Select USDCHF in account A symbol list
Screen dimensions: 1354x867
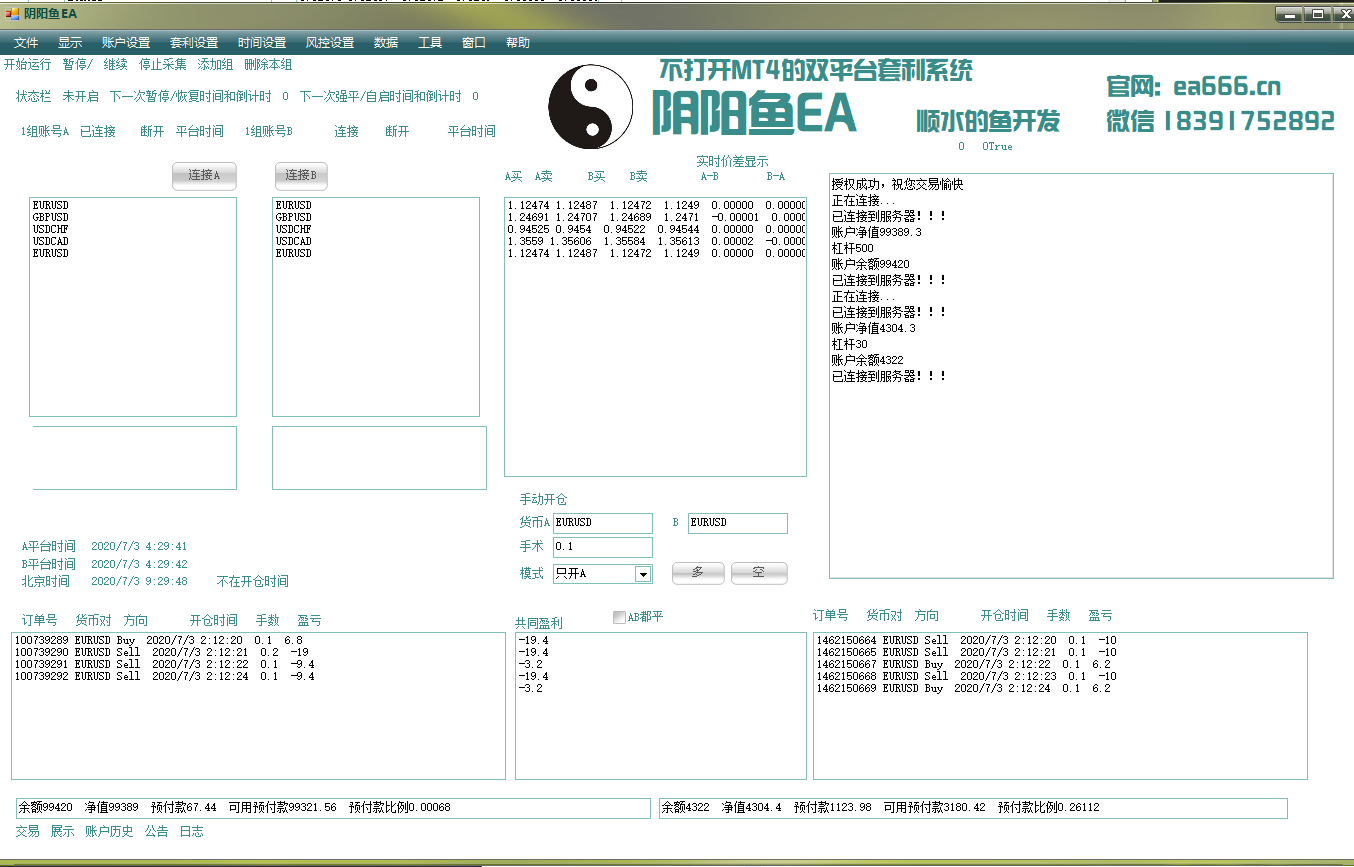[x=133, y=229]
